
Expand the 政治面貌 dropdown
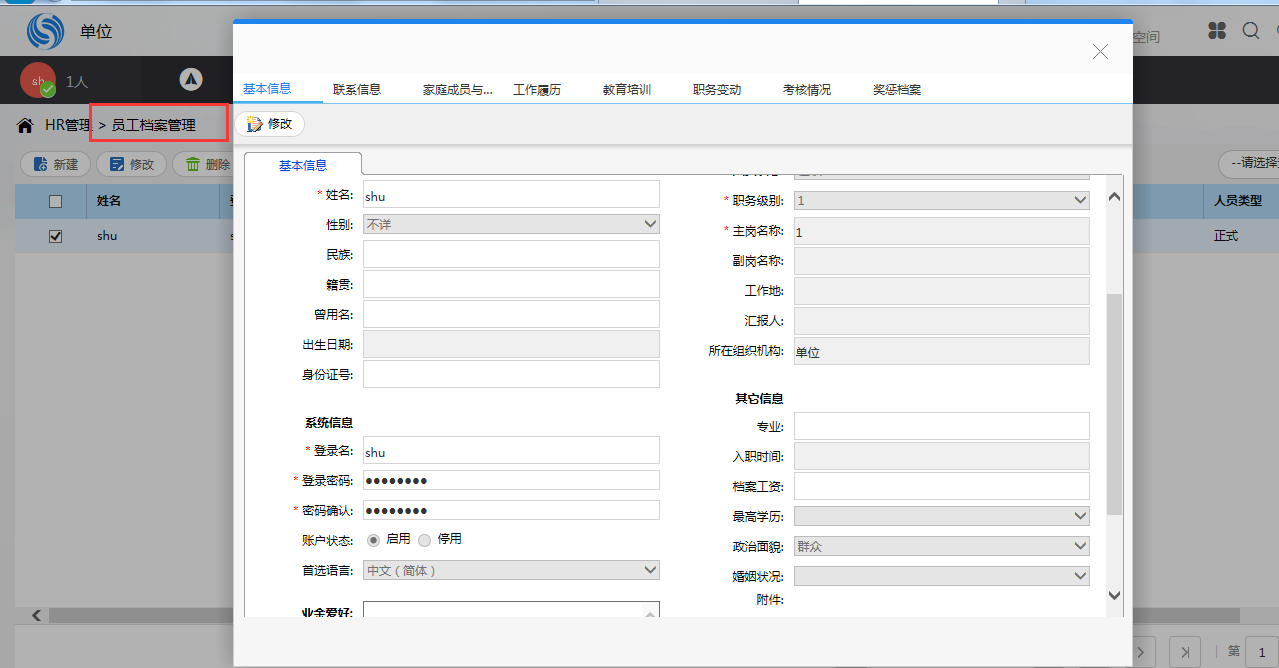[941, 546]
